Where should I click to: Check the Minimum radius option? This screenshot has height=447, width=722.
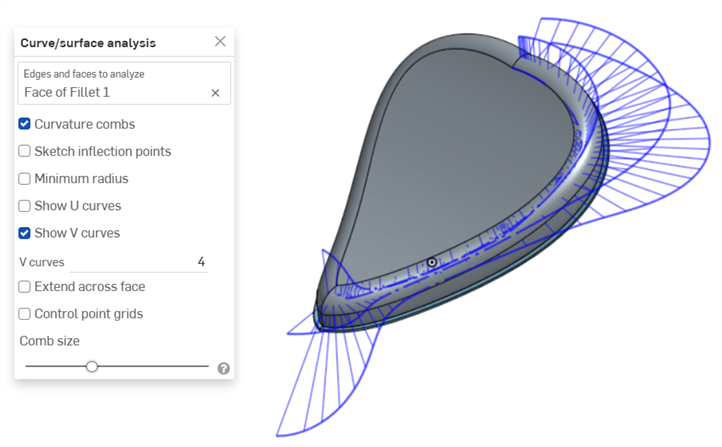24,178
